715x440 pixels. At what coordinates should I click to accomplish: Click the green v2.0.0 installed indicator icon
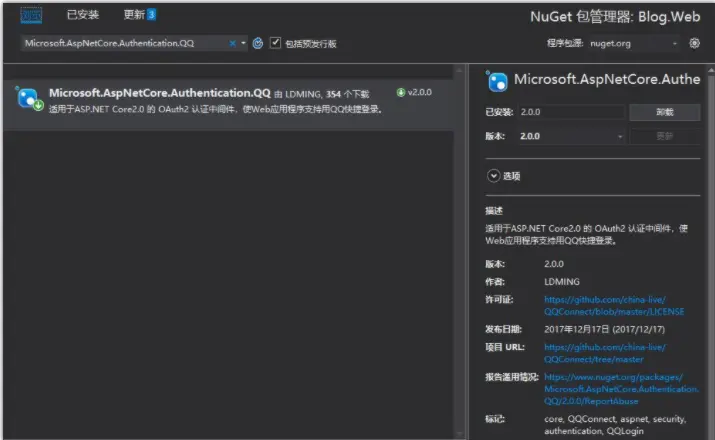point(401,93)
